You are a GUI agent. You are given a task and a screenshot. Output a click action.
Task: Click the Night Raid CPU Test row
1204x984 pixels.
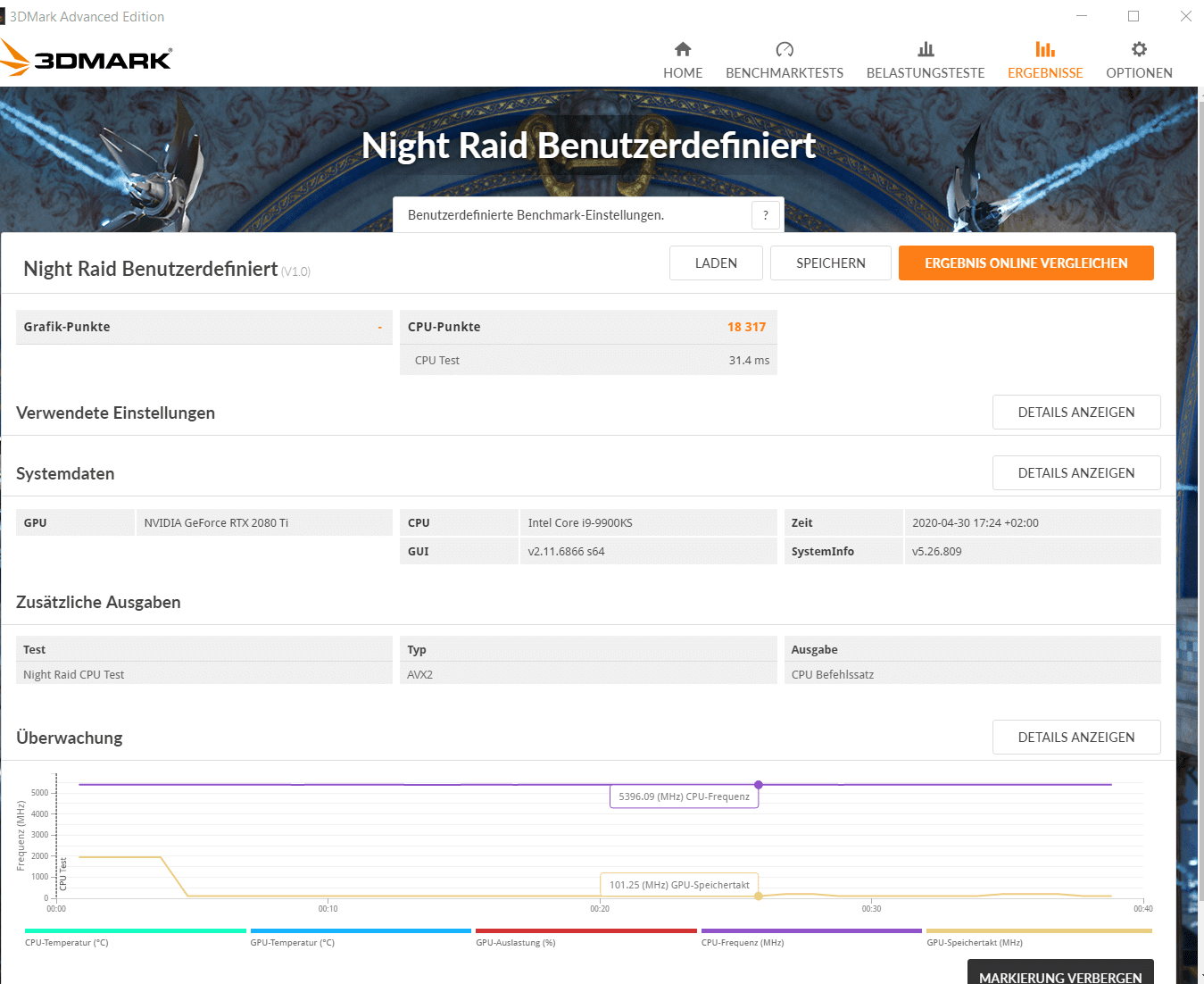(x=204, y=674)
